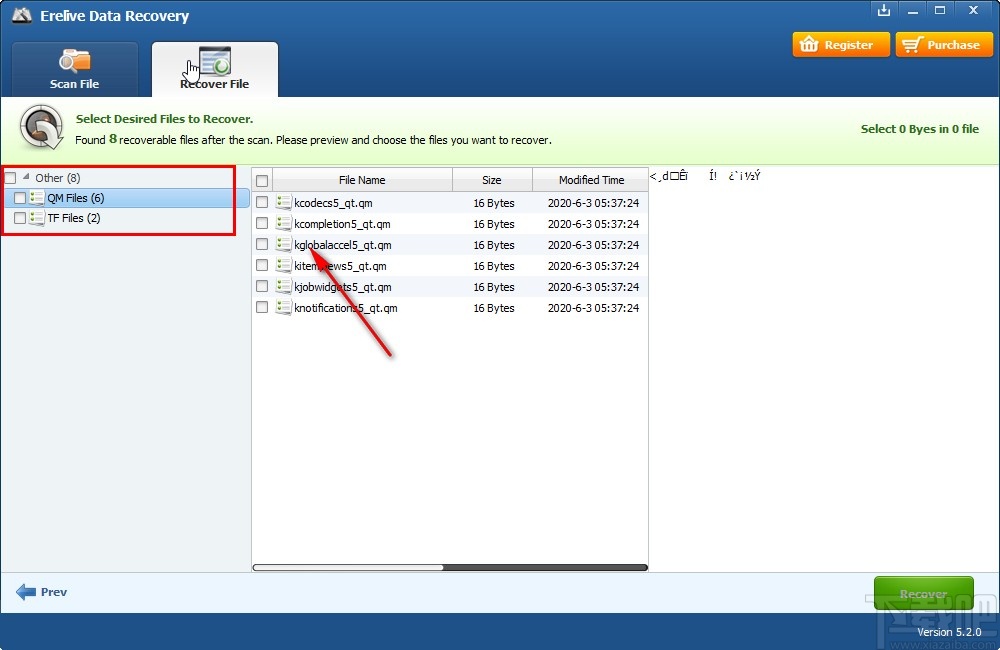Select file name kglobalaccel5_qt.qm
This screenshot has width=1000, height=650.
point(343,245)
